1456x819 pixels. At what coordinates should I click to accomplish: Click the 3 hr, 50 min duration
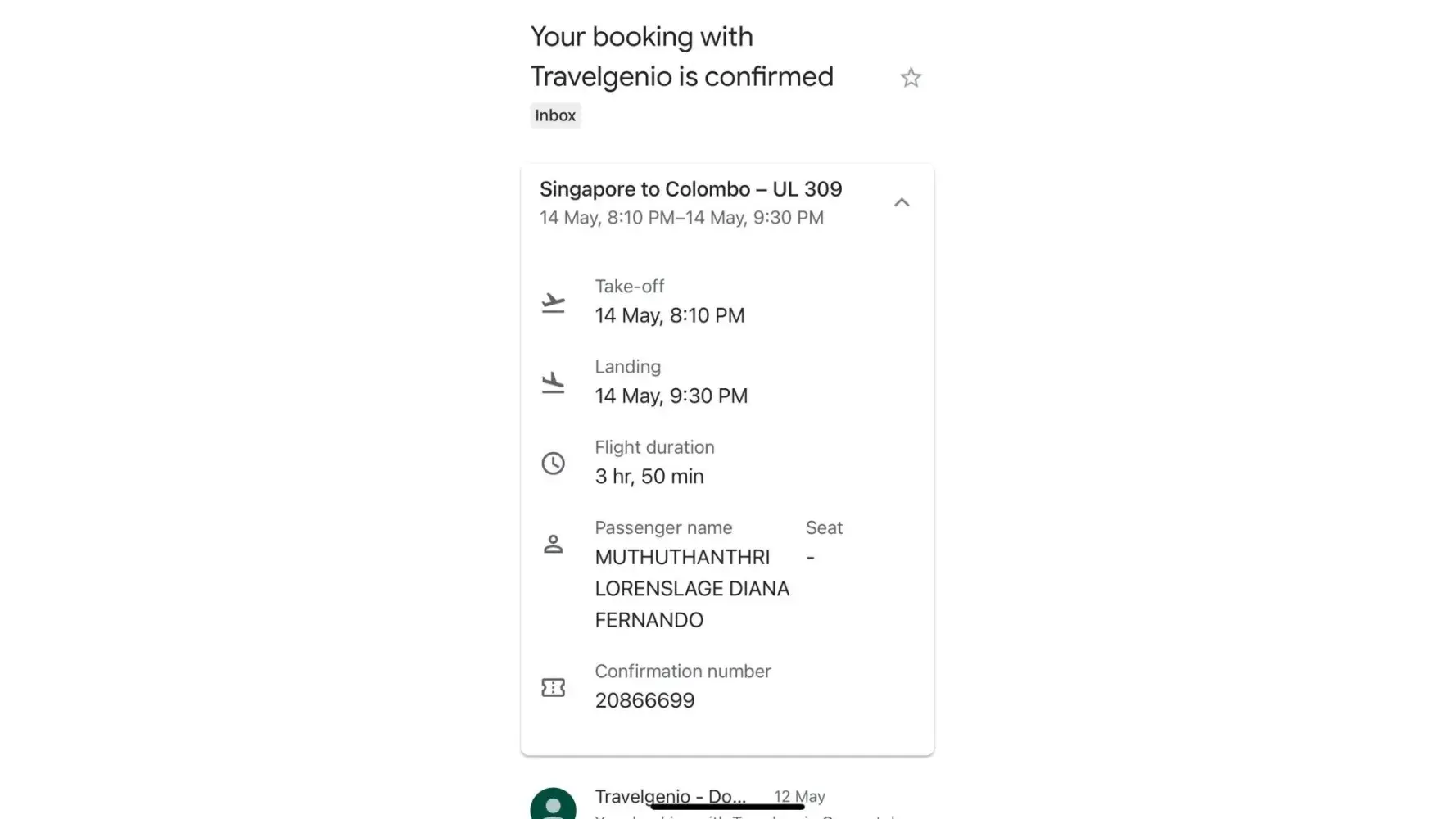tap(649, 476)
